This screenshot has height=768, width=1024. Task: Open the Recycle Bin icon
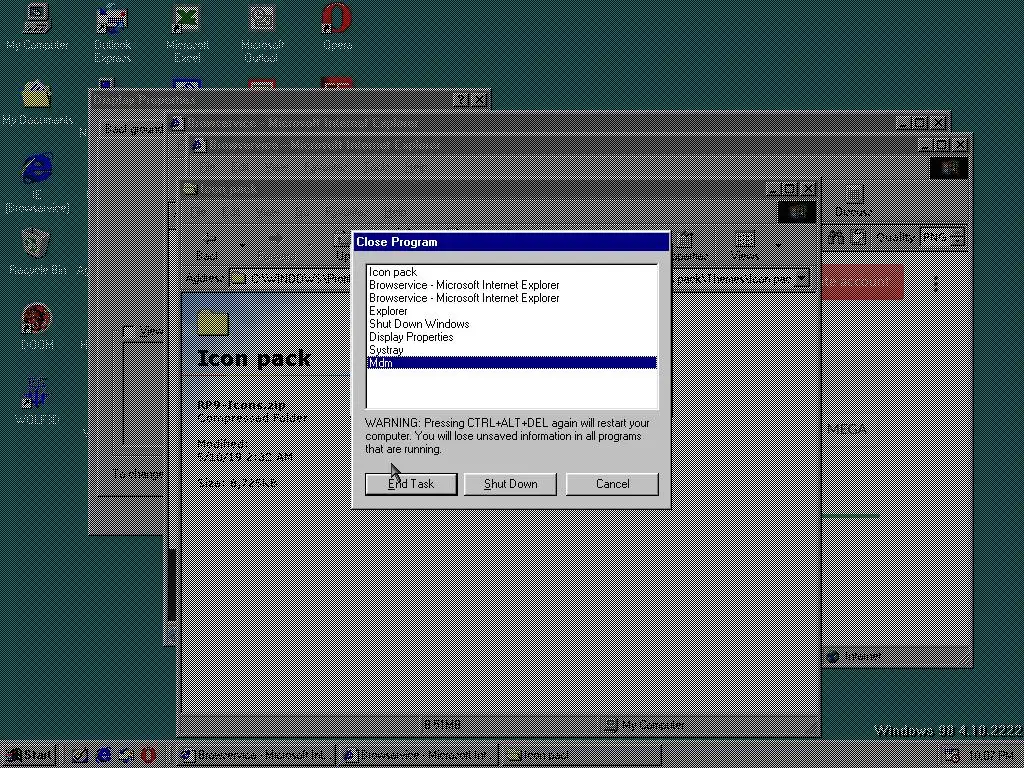[37, 252]
